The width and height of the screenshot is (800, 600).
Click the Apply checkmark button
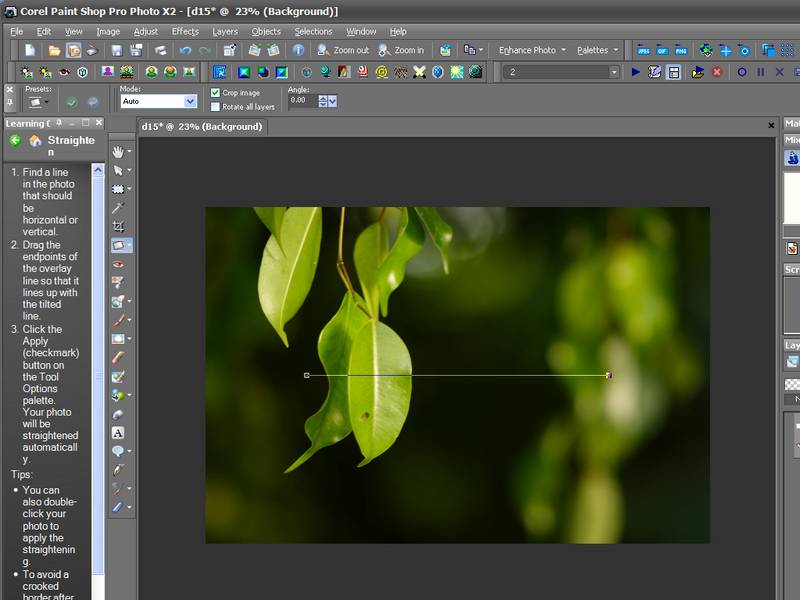point(71,101)
